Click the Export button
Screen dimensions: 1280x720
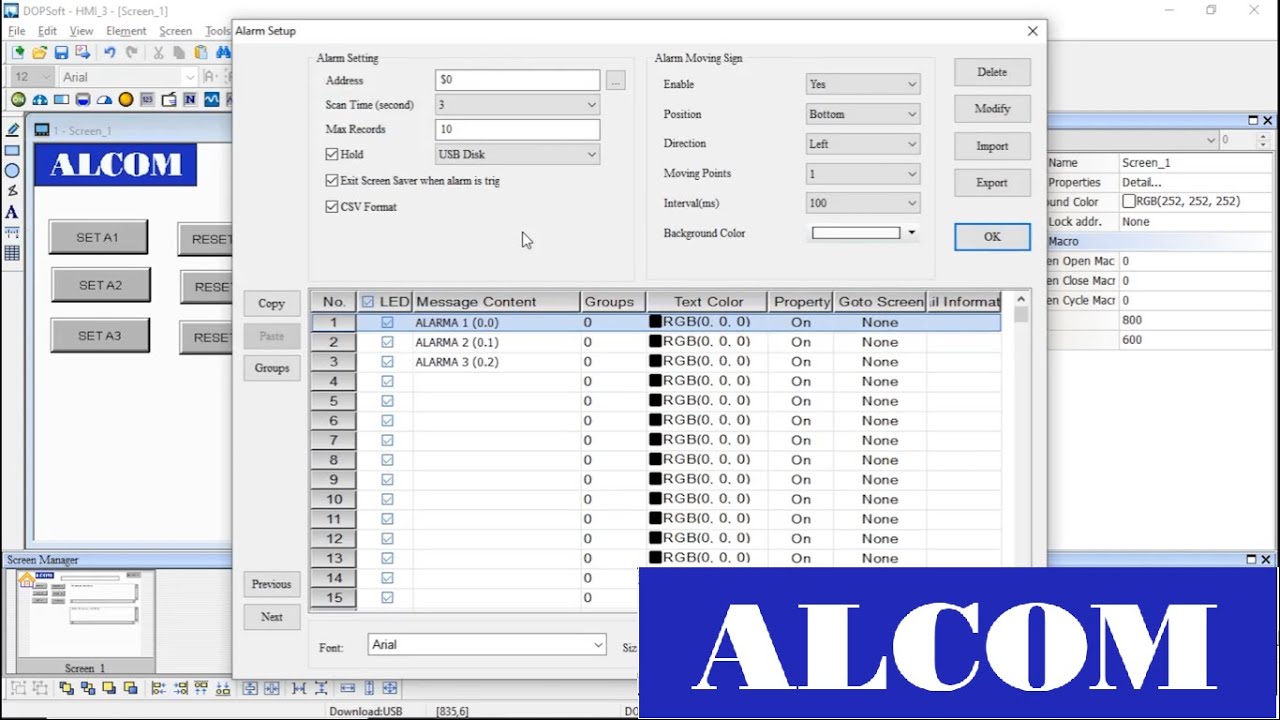(x=992, y=183)
